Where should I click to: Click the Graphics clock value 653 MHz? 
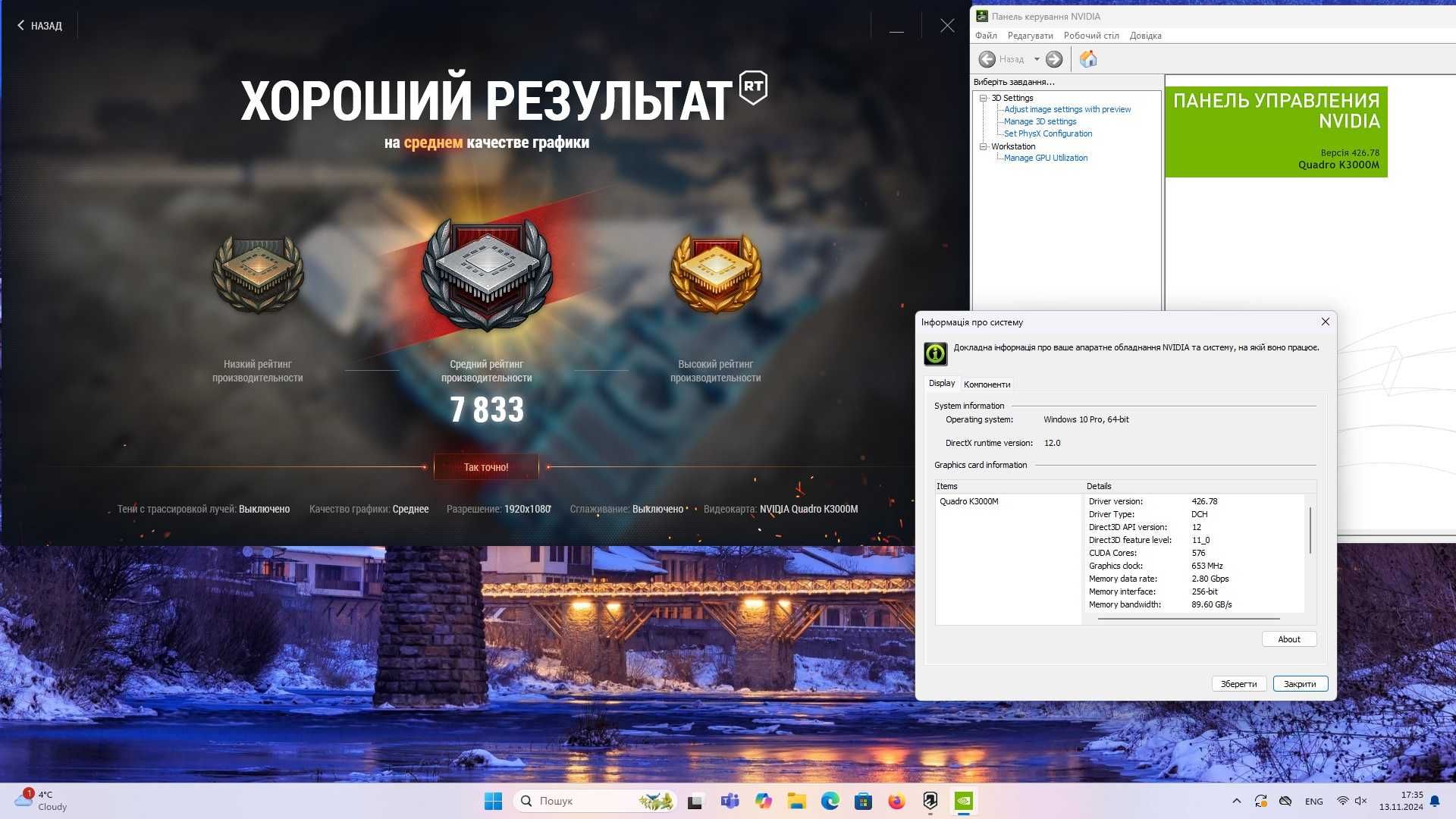(1207, 566)
